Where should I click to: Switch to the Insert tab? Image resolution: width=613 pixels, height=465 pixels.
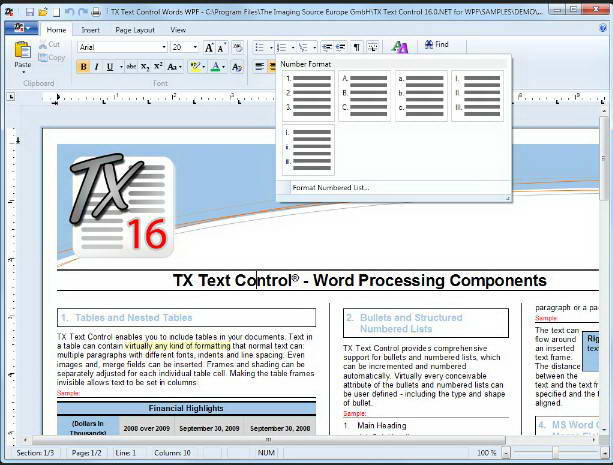click(90, 30)
